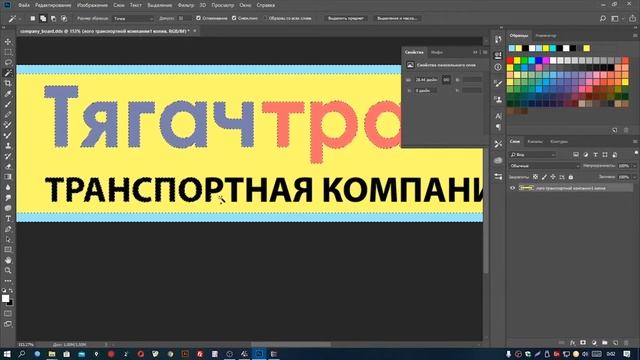The height and width of the screenshot is (360, 640).
Task: Toggle the Contiguous checkbox
Action: pyautogui.click(x=234, y=18)
